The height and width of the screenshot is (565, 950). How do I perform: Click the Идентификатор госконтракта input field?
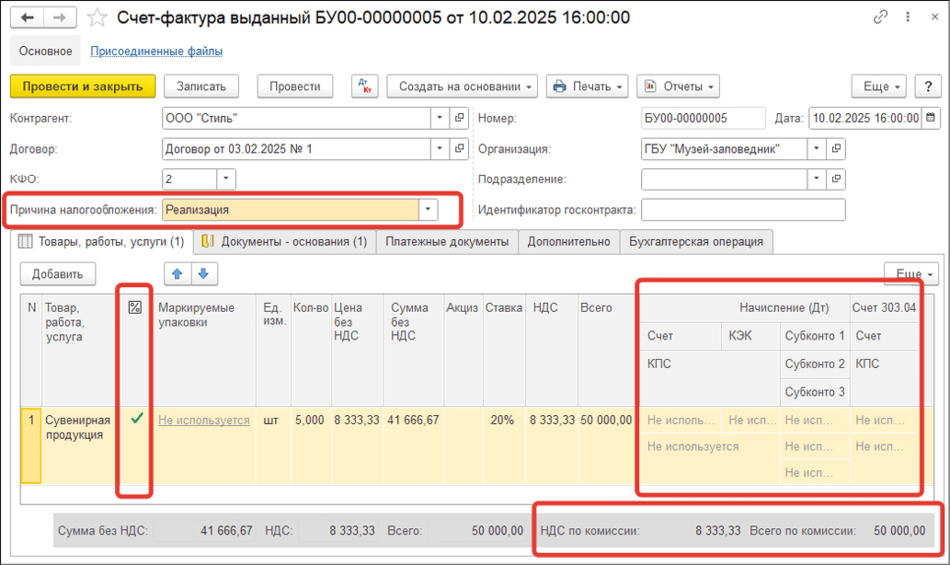coord(742,210)
